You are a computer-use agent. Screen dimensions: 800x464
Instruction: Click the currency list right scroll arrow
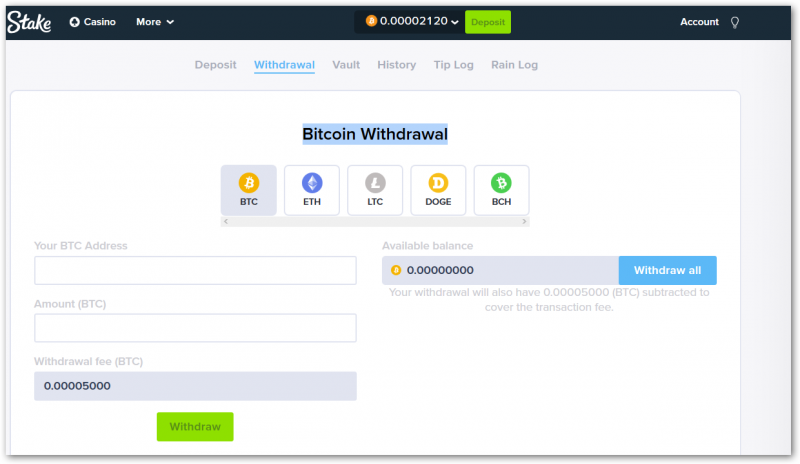pyautogui.click(x=524, y=222)
